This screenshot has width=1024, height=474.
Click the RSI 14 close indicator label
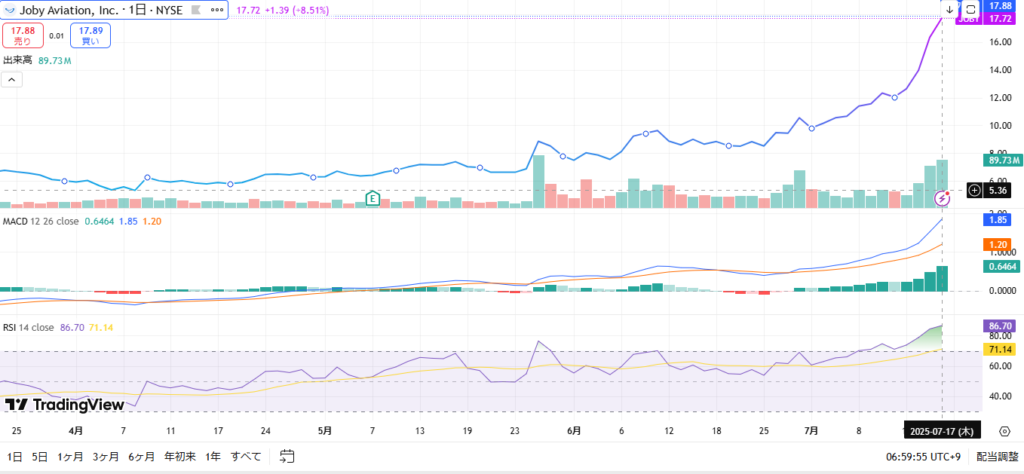click(x=29, y=328)
